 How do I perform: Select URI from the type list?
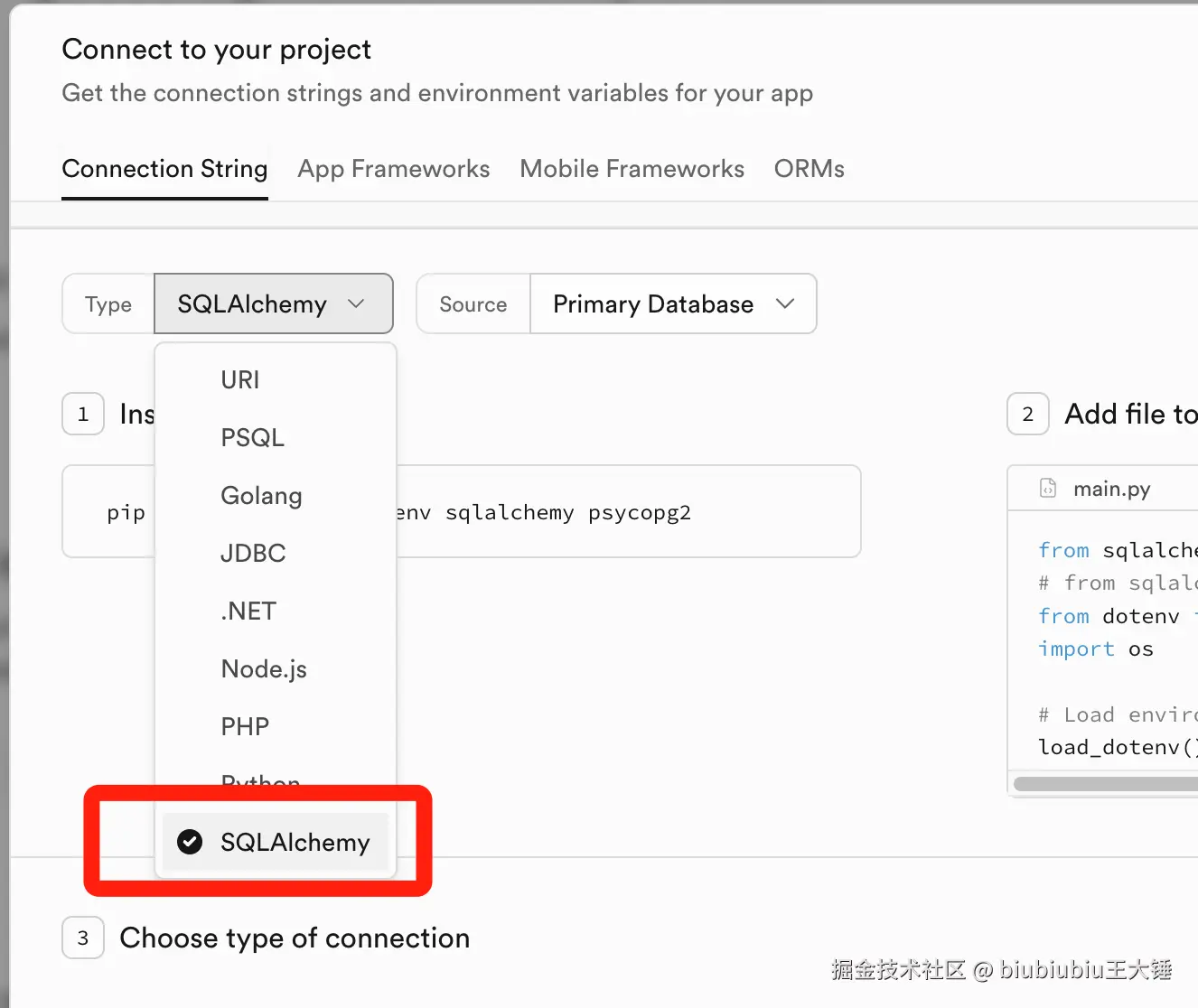240,379
